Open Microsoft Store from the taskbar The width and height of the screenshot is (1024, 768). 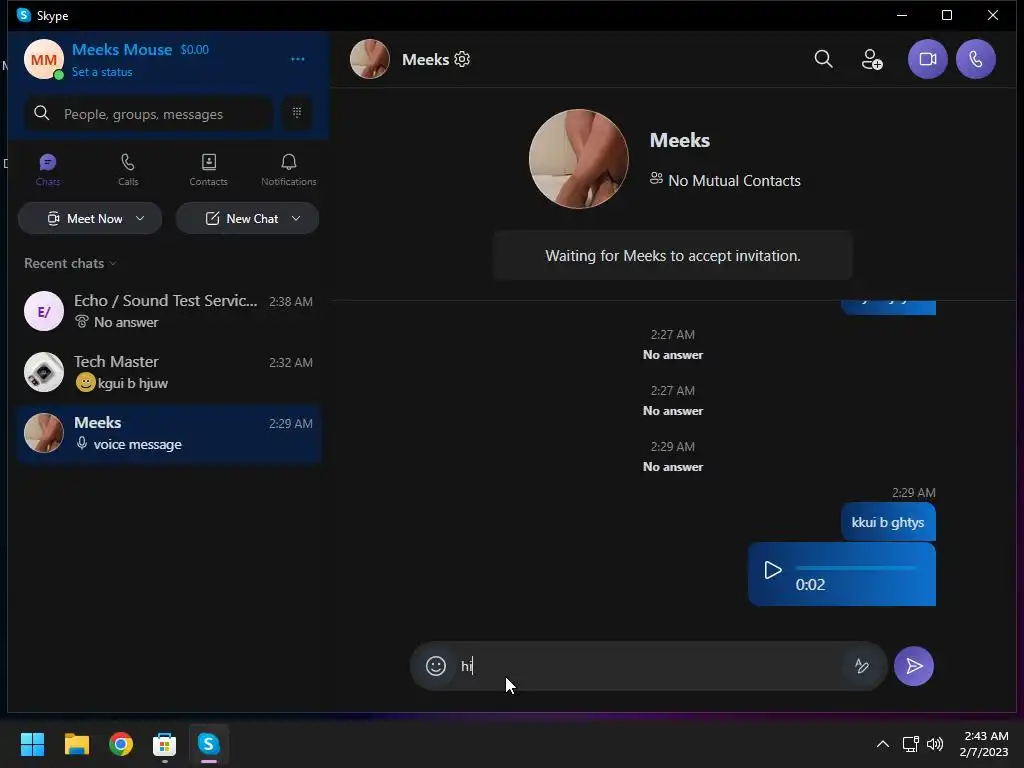tap(165, 744)
